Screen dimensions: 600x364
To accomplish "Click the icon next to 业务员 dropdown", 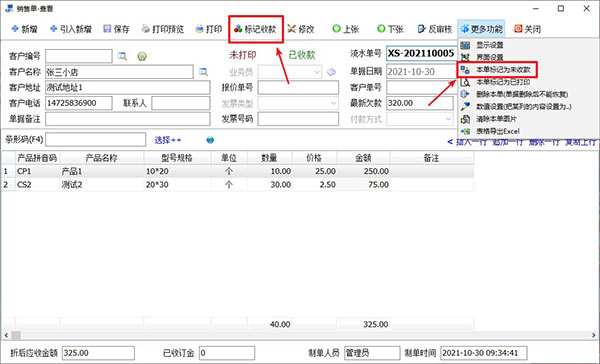I will (331, 72).
